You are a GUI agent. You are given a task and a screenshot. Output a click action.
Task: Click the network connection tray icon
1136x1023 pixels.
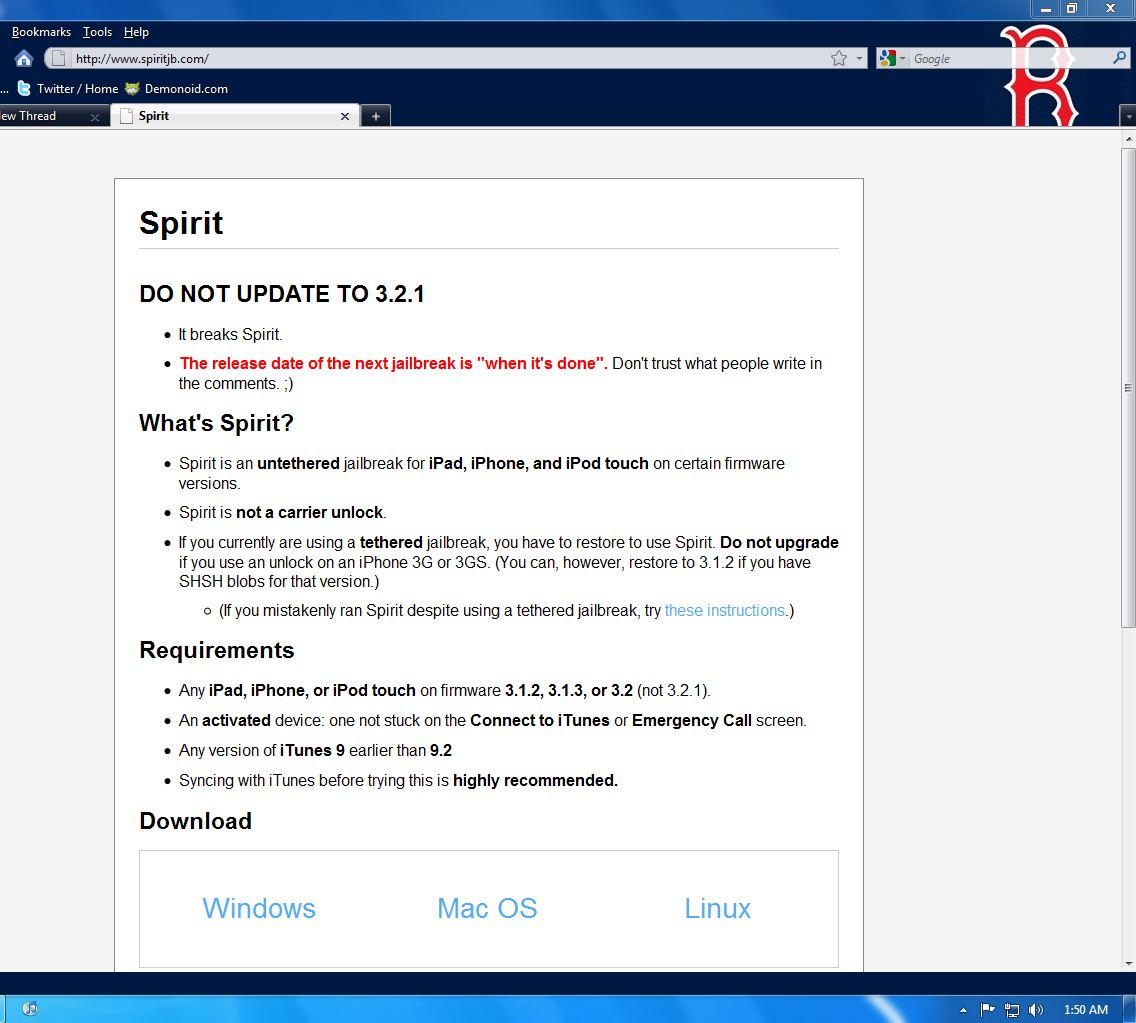(1012, 1009)
